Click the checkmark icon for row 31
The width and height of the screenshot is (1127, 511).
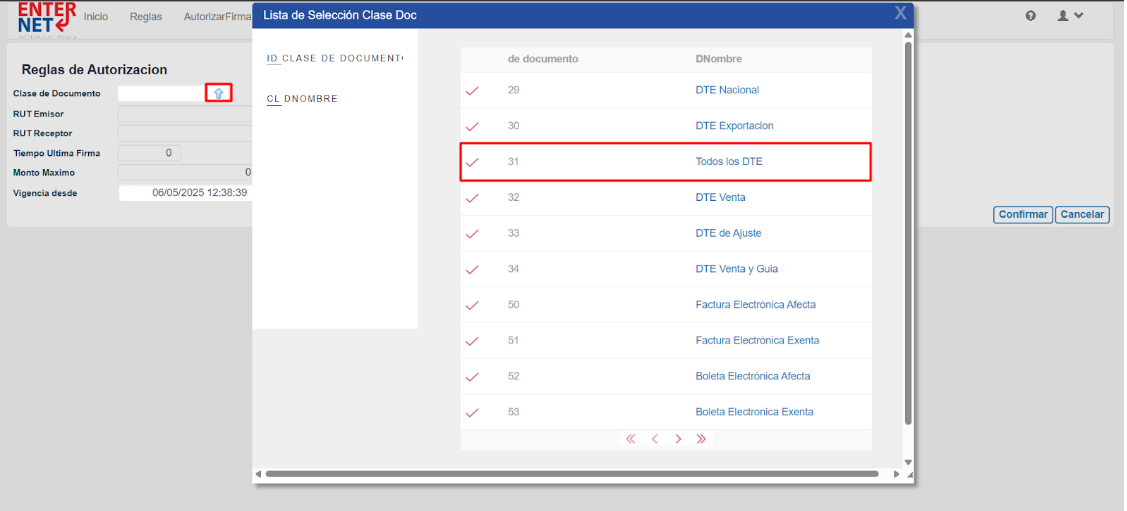point(472,162)
